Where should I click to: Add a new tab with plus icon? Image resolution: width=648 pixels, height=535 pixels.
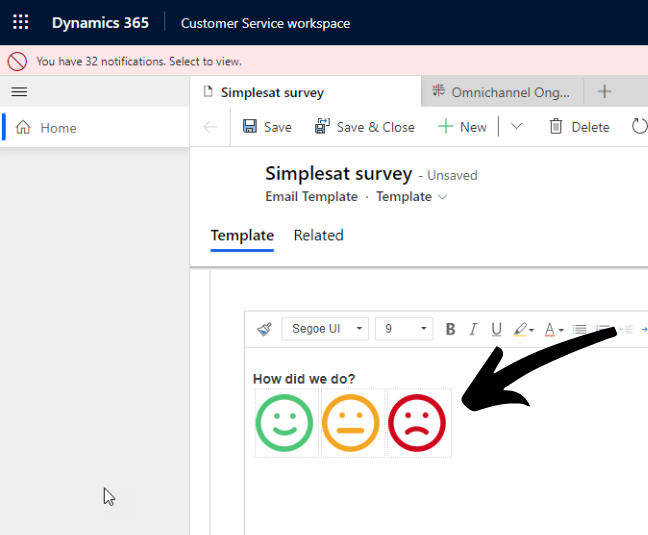point(604,91)
